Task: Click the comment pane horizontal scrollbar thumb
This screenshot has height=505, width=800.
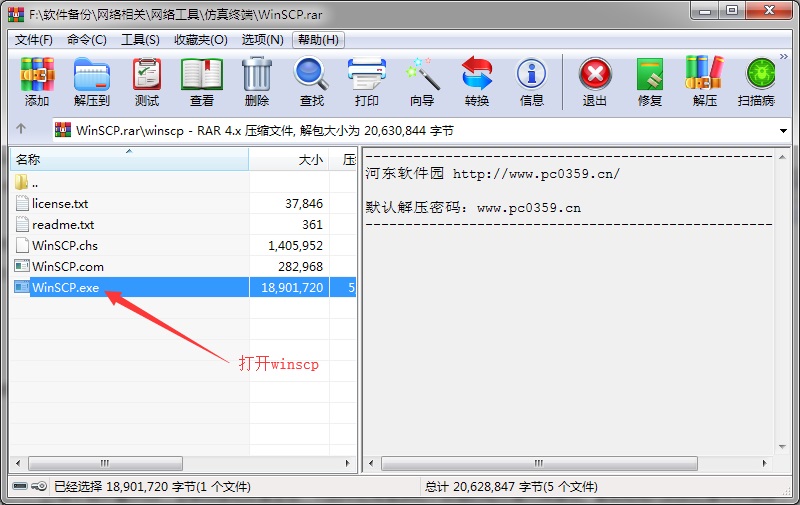Action: pyautogui.click(x=539, y=463)
